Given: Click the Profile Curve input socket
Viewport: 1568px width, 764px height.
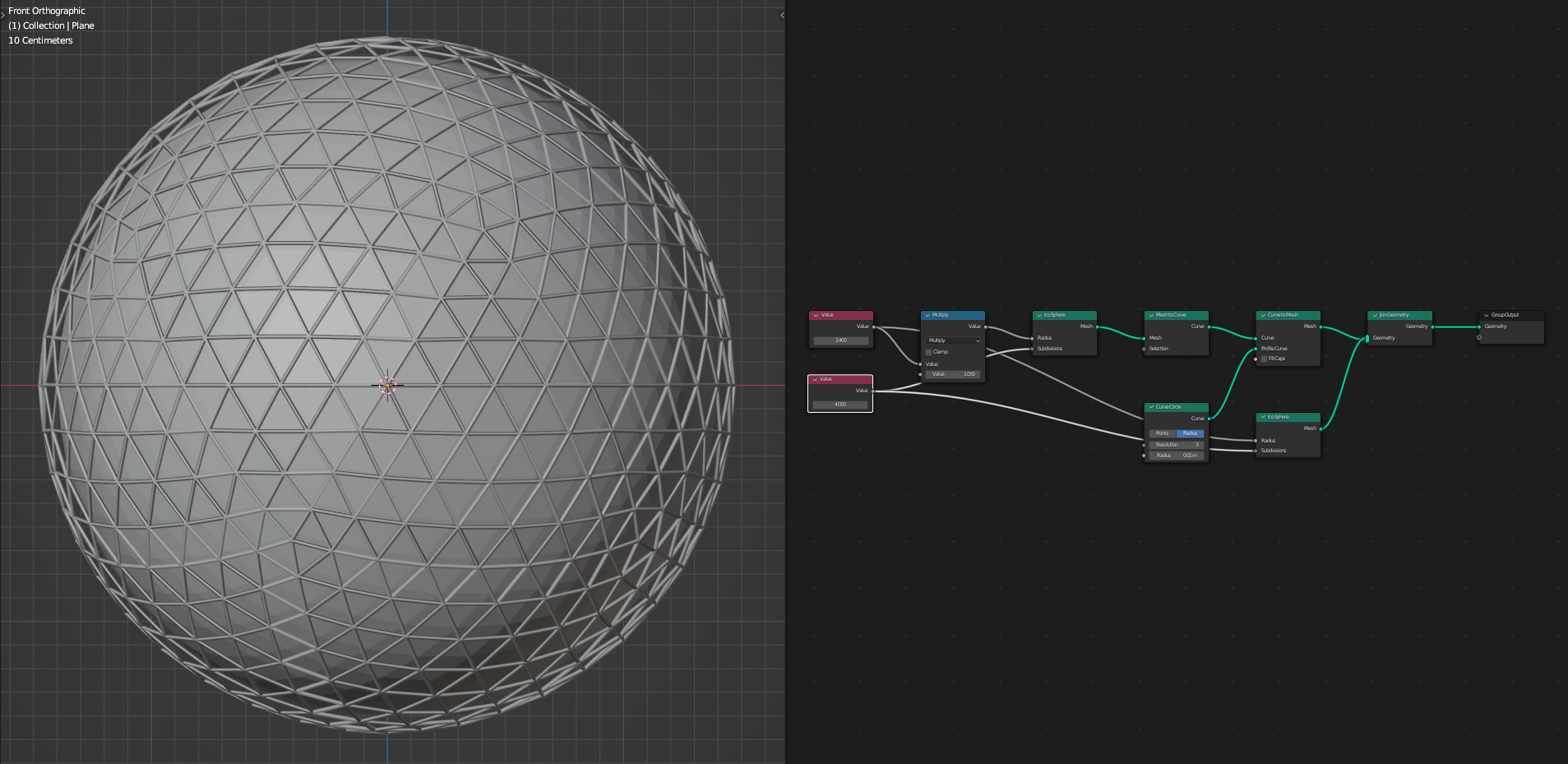Looking at the screenshot, I should tap(1256, 349).
